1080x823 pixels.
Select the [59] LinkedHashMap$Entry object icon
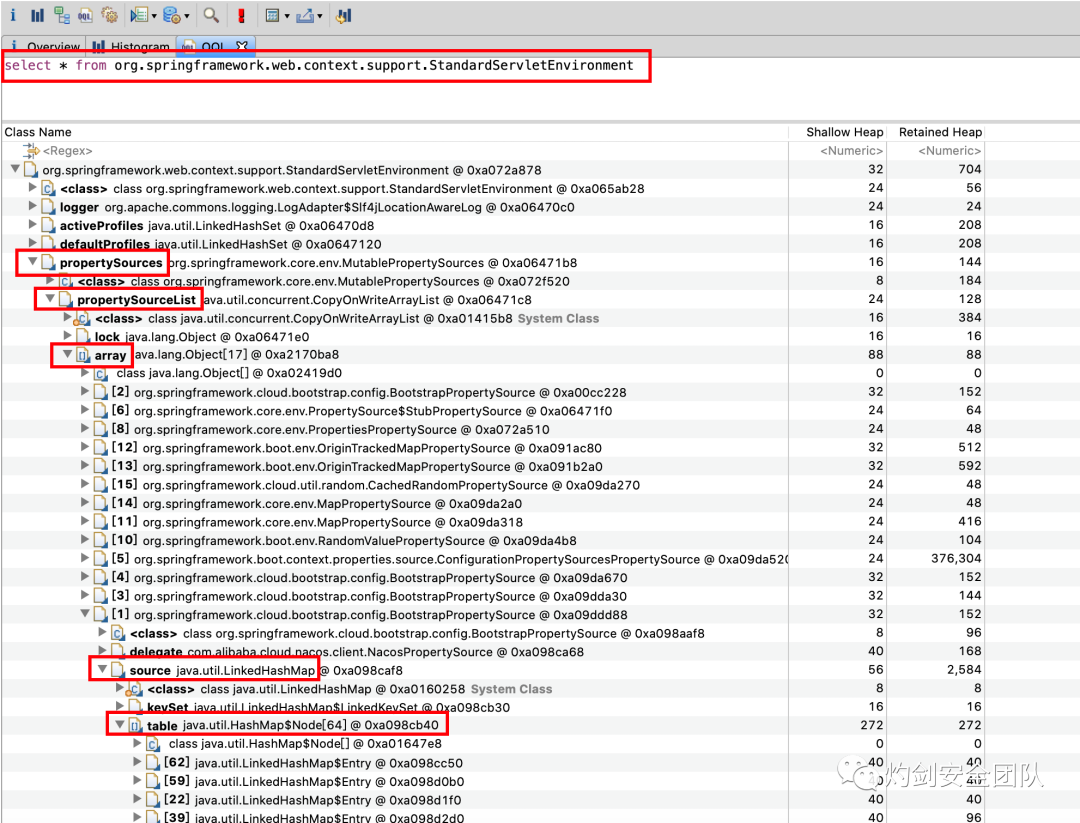[x=153, y=781]
